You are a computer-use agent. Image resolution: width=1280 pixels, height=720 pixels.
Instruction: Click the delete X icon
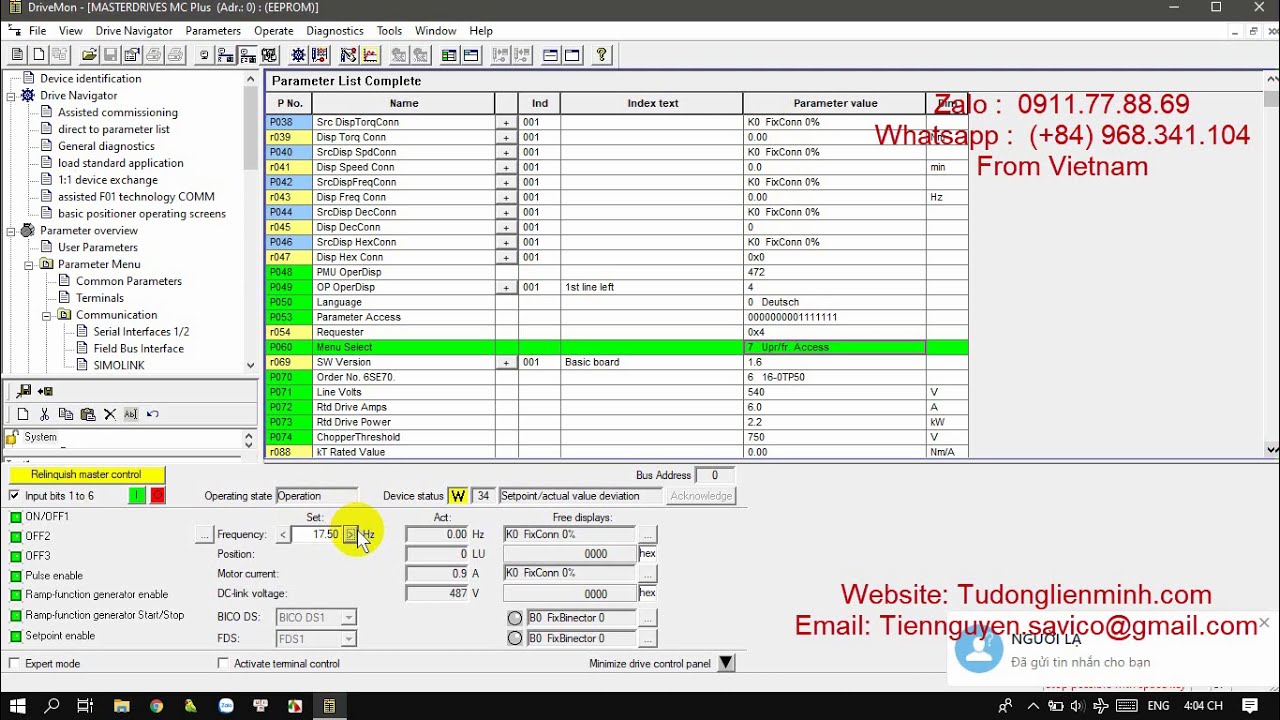[110, 414]
